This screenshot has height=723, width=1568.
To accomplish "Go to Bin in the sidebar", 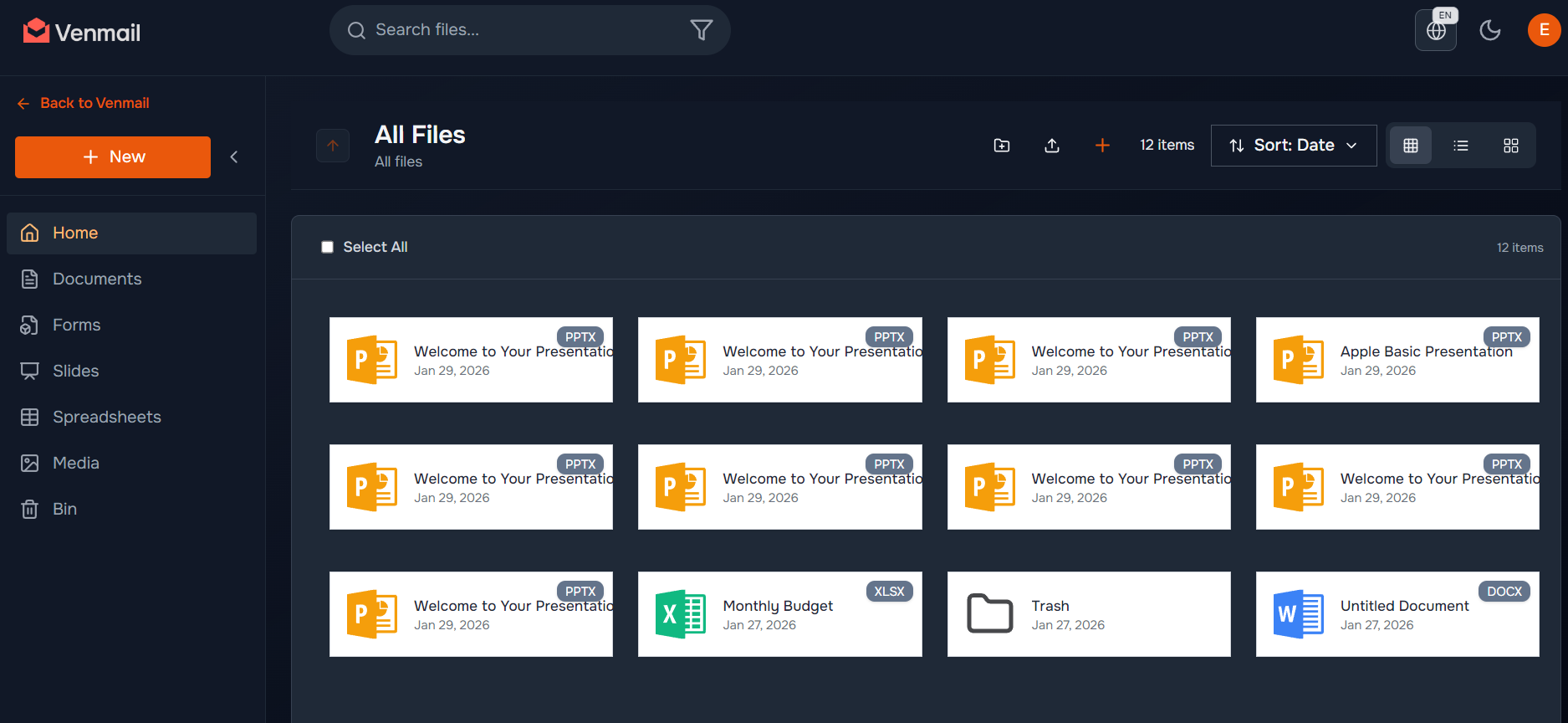I will [x=64, y=509].
